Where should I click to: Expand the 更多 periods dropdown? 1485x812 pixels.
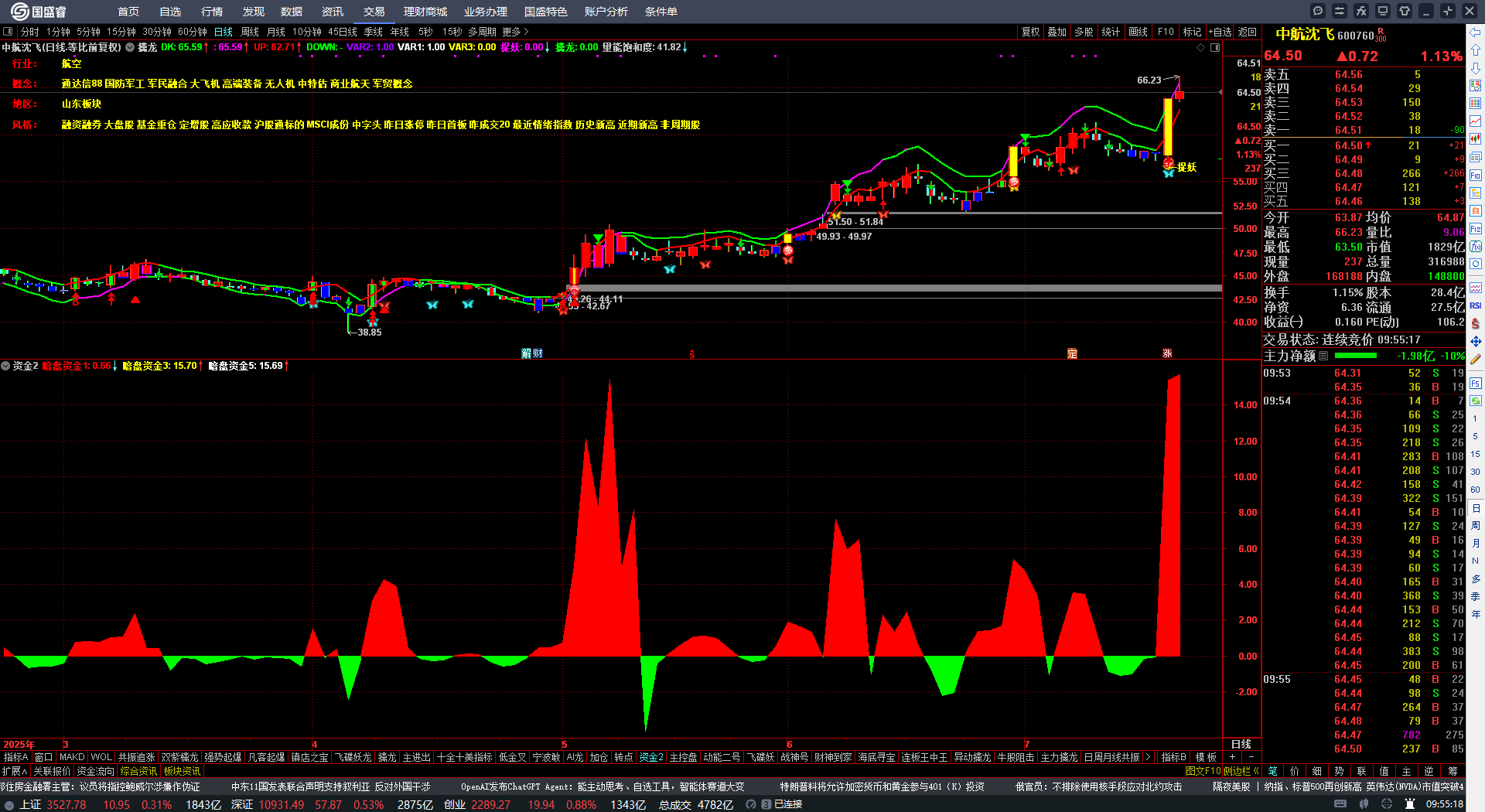[516, 32]
